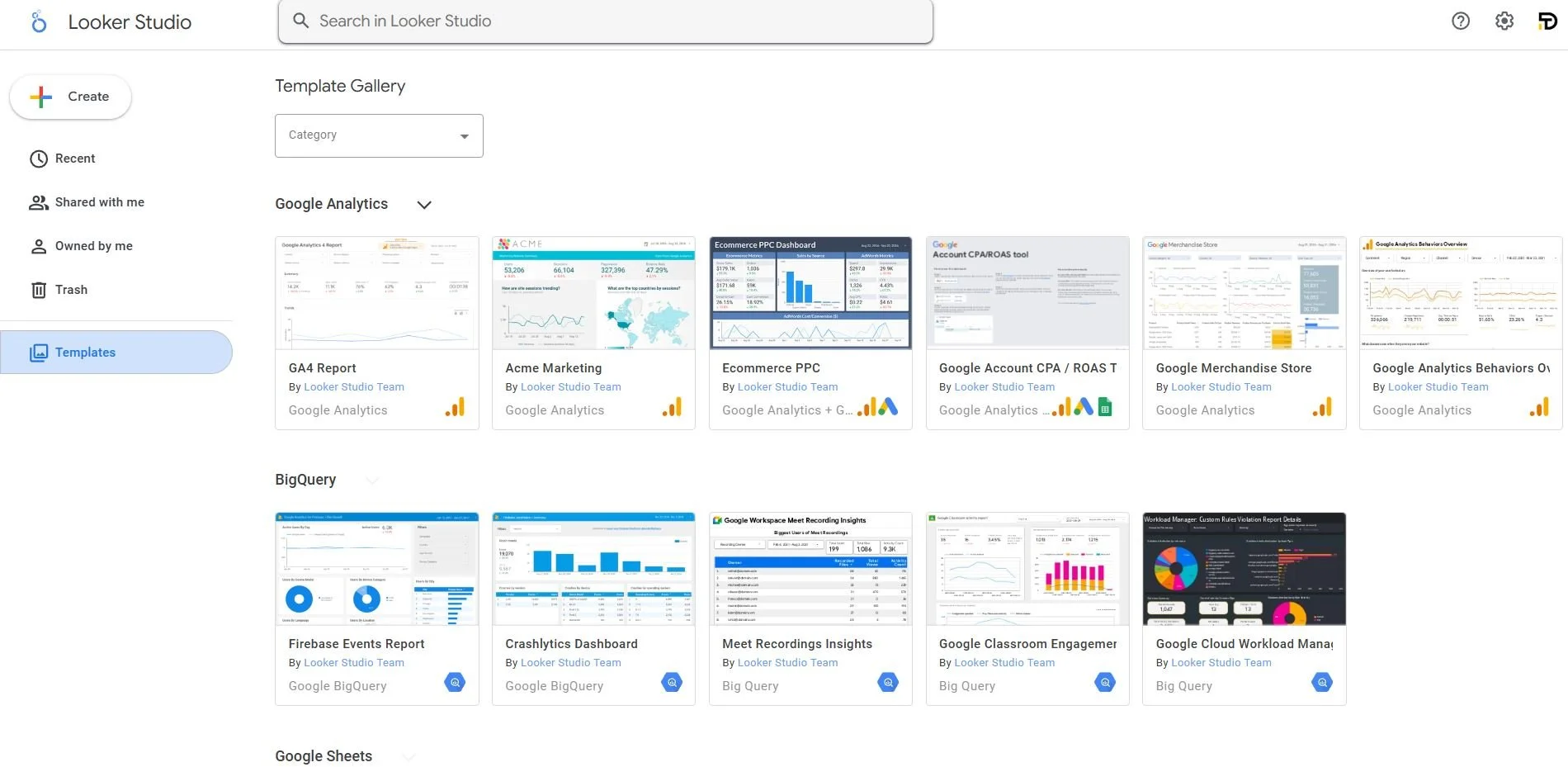Open Looker Studio Team link on Acme Marketing
The height and width of the screenshot is (767, 1568).
point(571,387)
